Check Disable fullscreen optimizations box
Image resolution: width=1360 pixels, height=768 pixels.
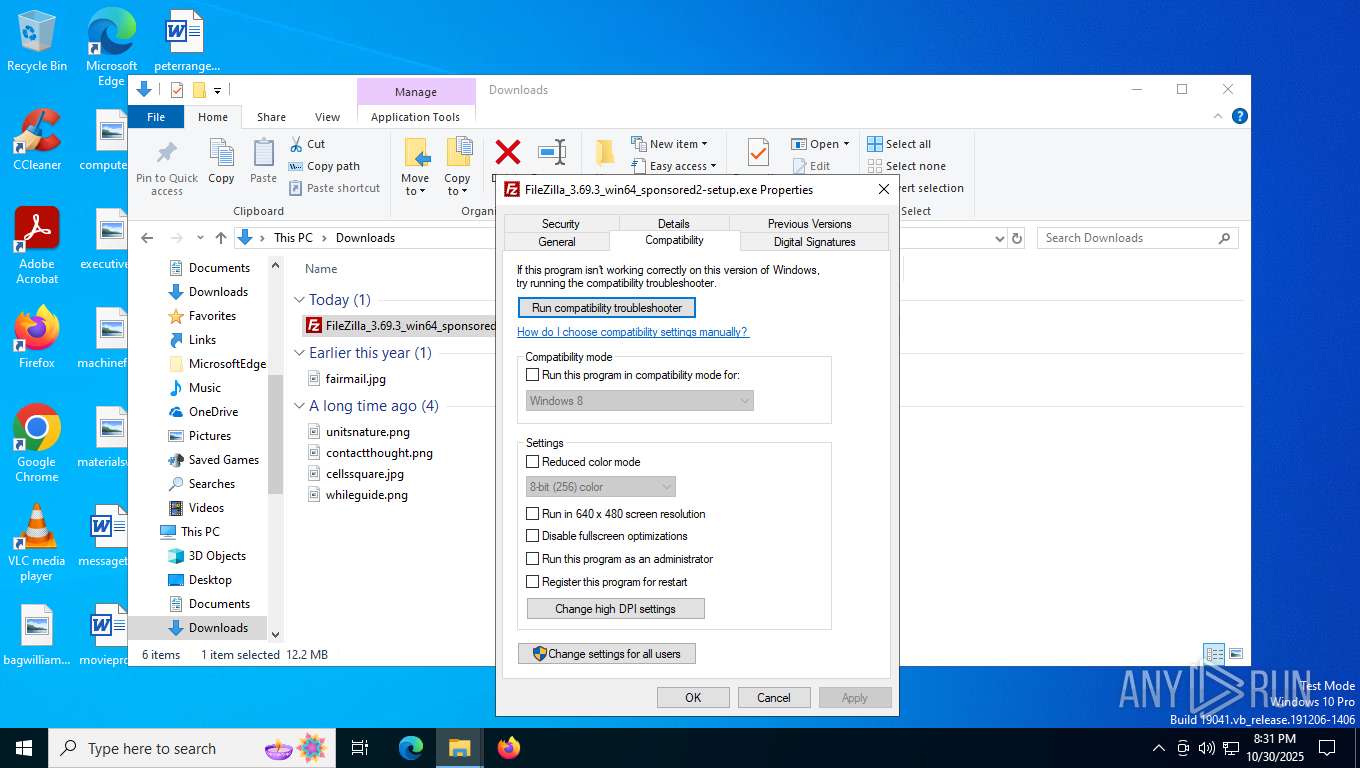click(x=533, y=536)
